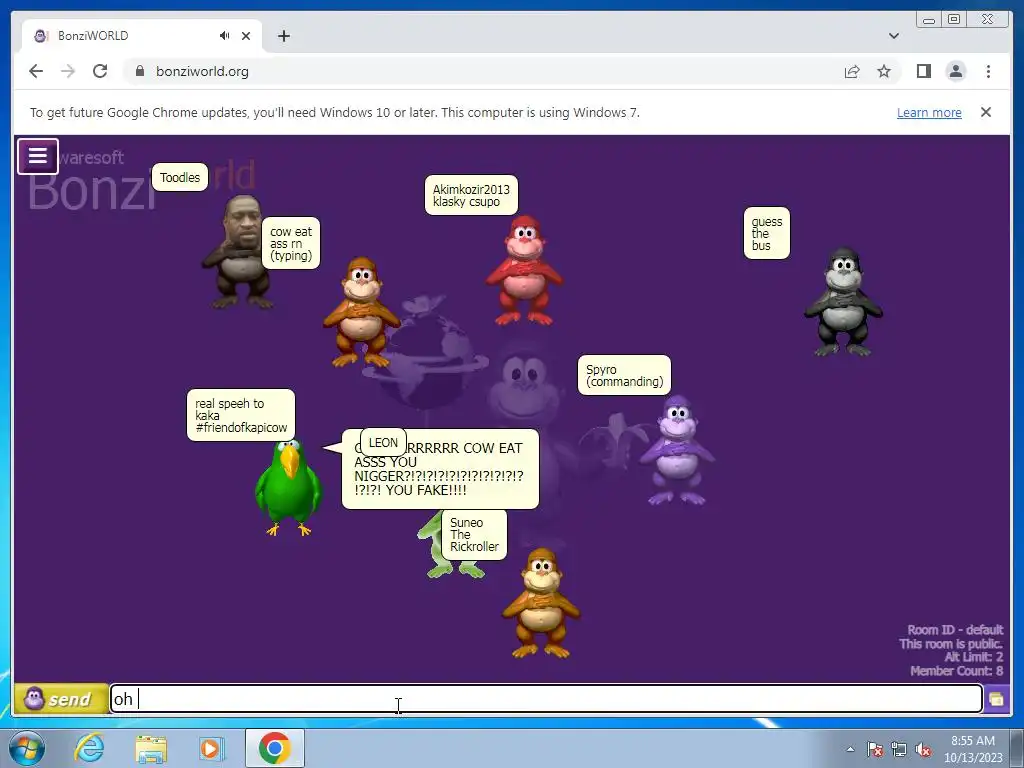
Task: Click the green parrot character
Action: point(289,487)
